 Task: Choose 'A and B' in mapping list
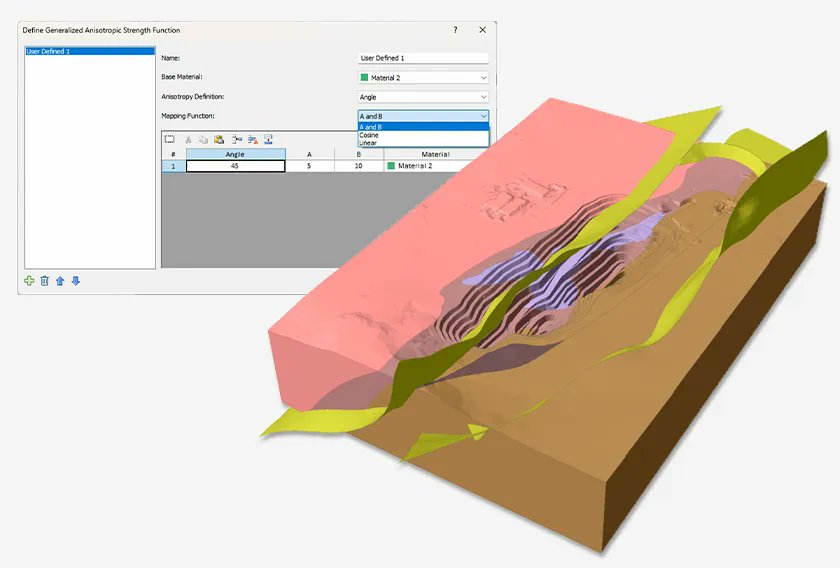(423, 127)
